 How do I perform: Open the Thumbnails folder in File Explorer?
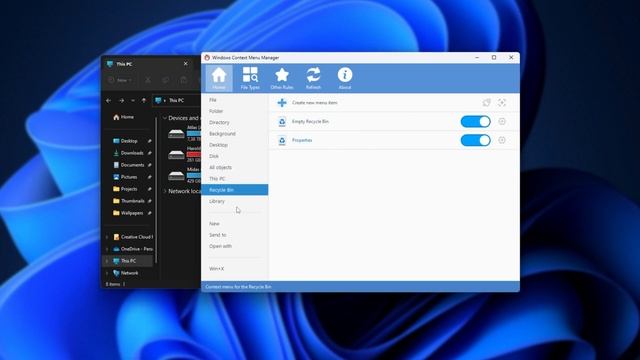129,201
